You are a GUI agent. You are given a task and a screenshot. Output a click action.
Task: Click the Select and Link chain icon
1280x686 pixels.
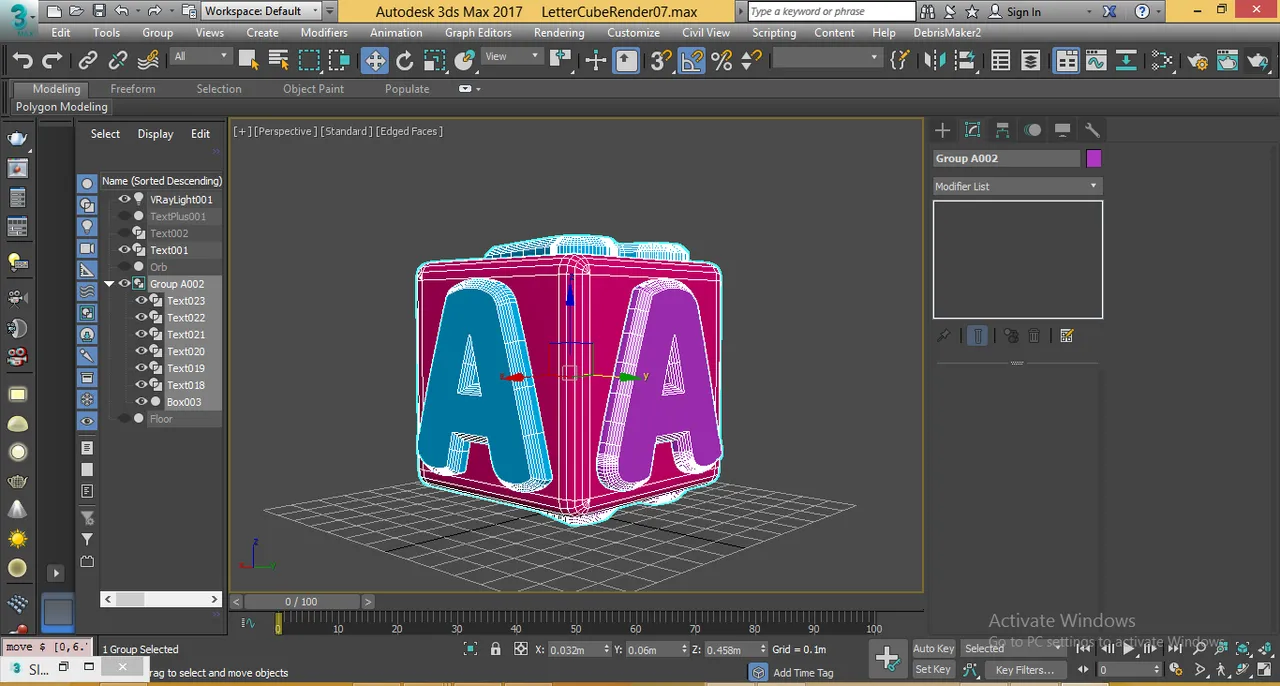pyautogui.click(x=88, y=61)
